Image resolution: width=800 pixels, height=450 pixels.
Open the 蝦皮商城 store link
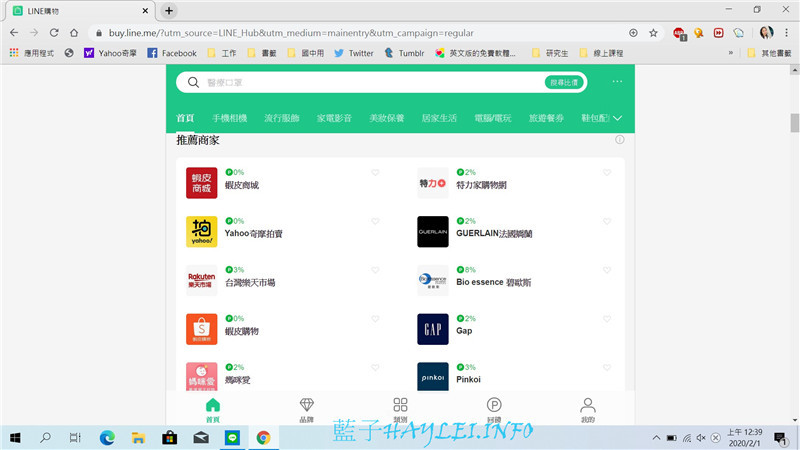pos(242,185)
